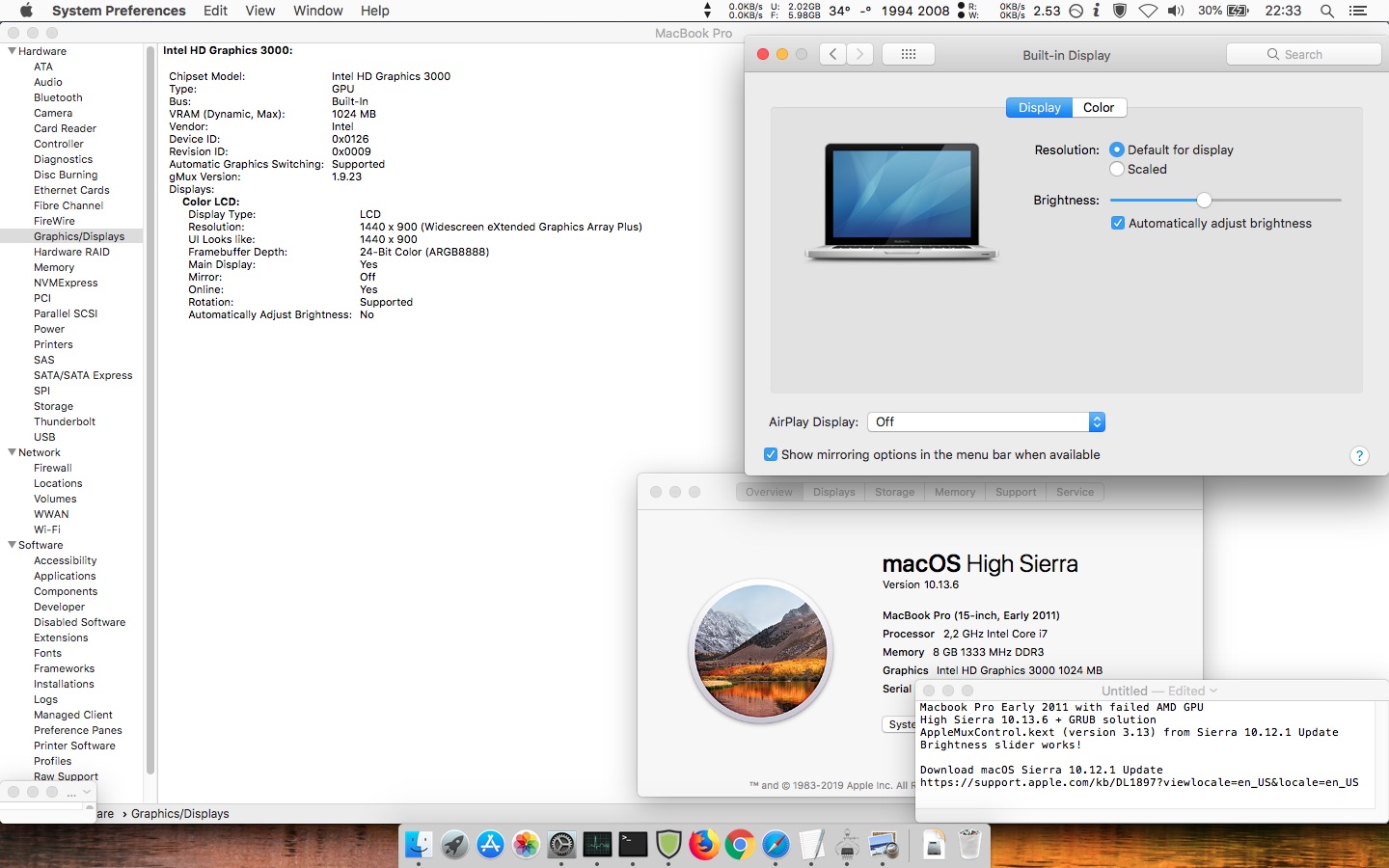The width and height of the screenshot is (1389, 868).
Task: Switch to the Color tab
Action: tap(1099, 107)
